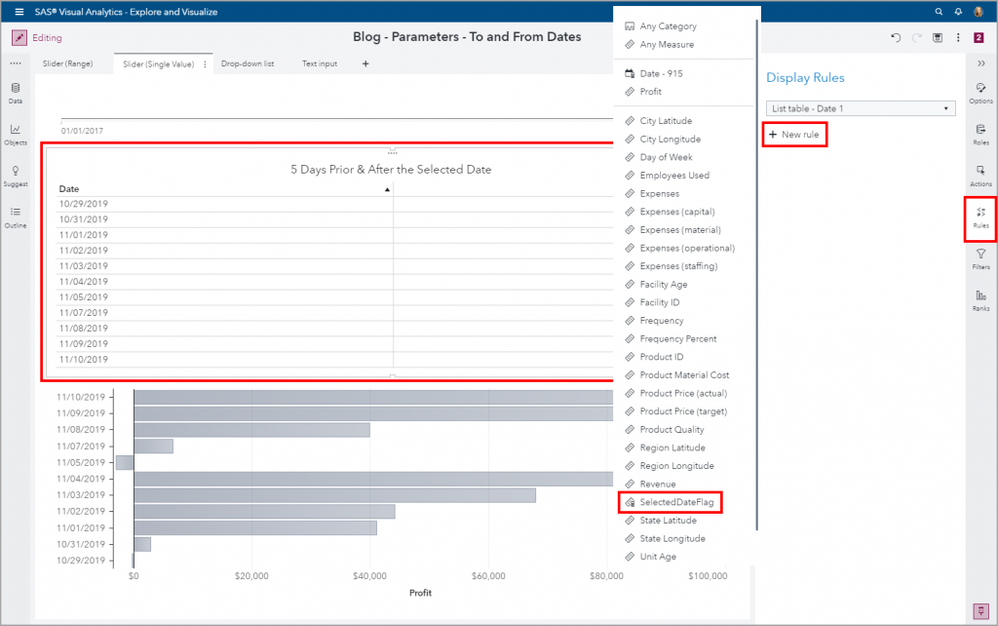
Task: Switch to the Drop-down list tab
Action: tap(247, 64)
